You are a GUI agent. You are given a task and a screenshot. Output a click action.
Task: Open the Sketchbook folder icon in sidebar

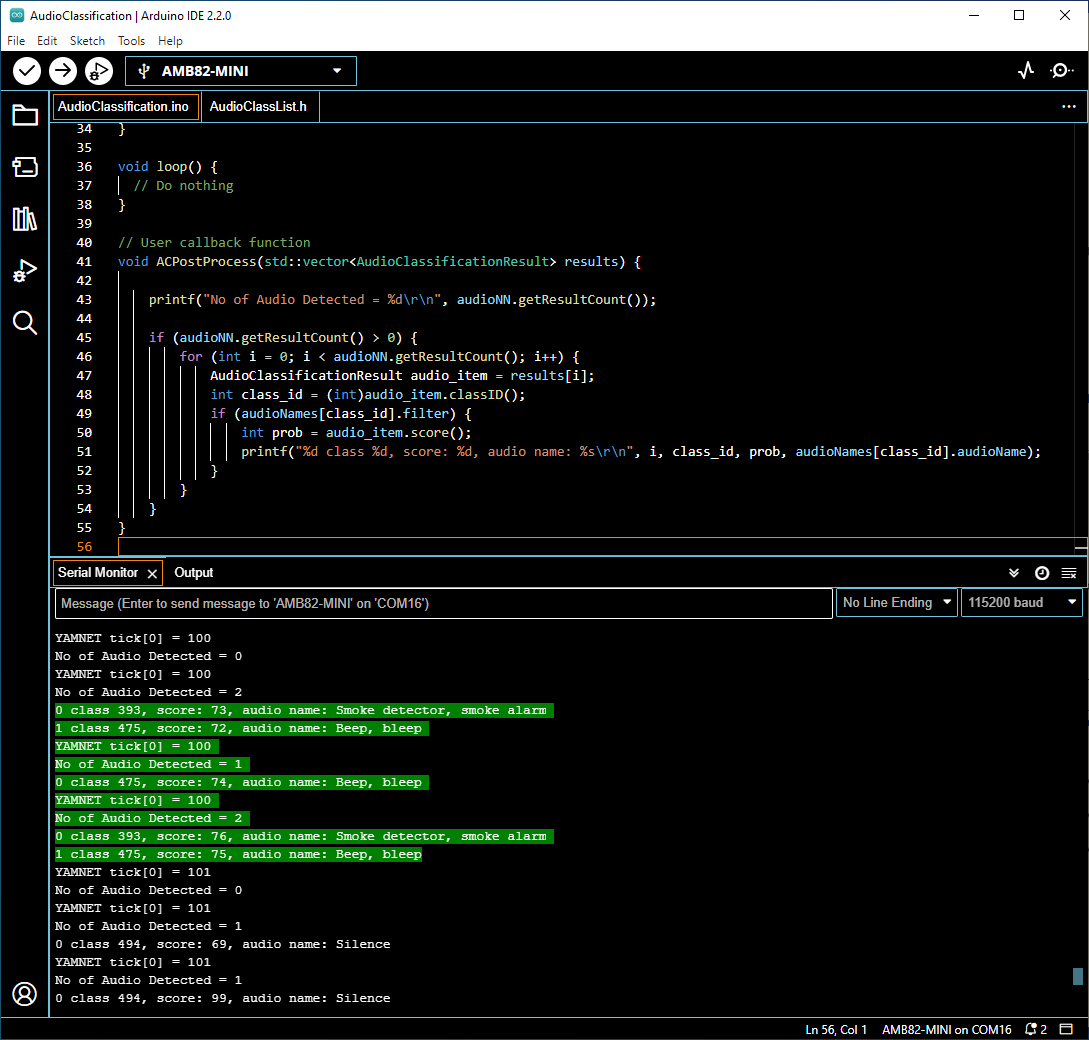(x=25, y=115)
